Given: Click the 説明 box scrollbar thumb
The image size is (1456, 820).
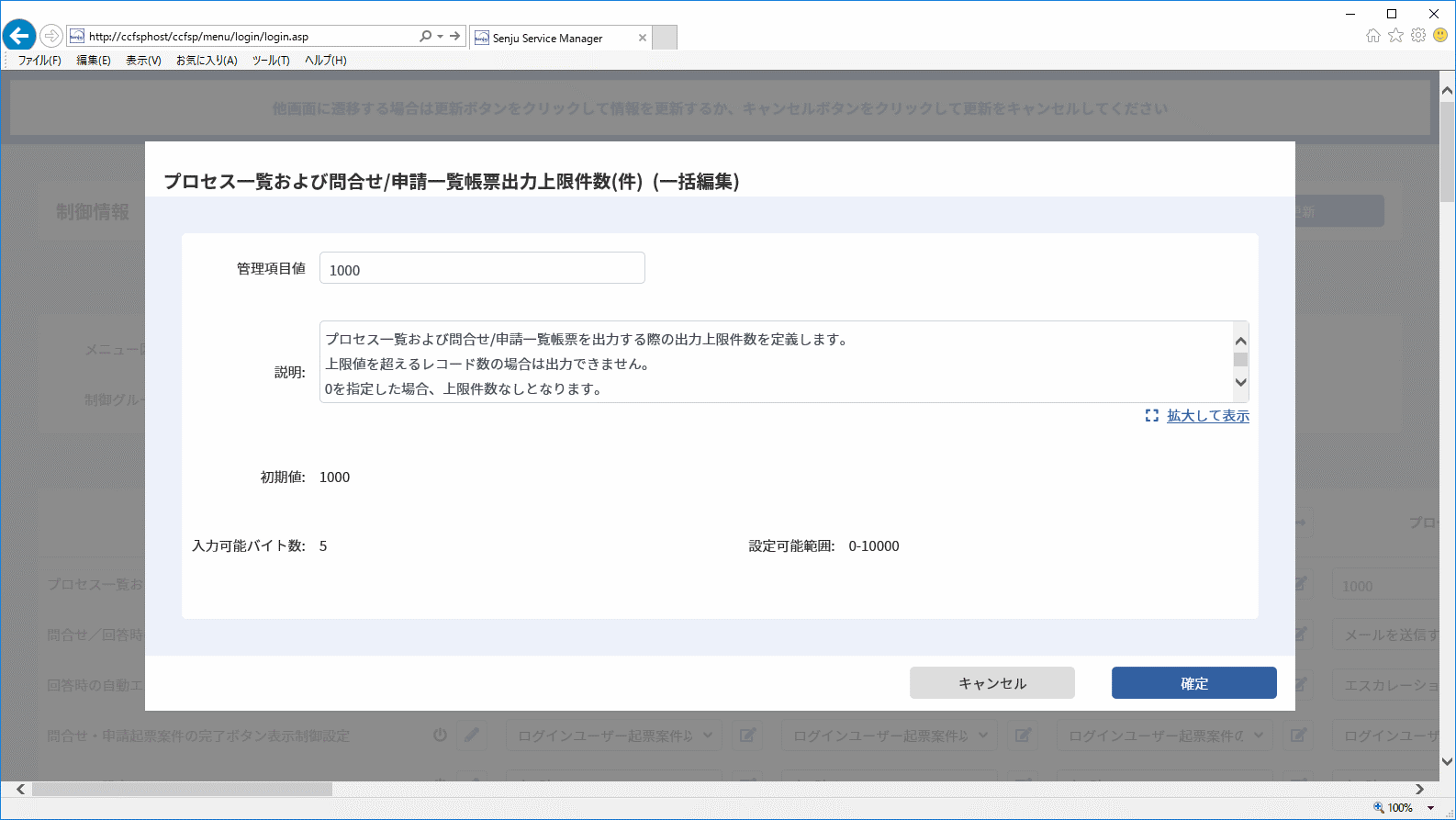Looking at the screenshot, I should (x=1241, y=359).
